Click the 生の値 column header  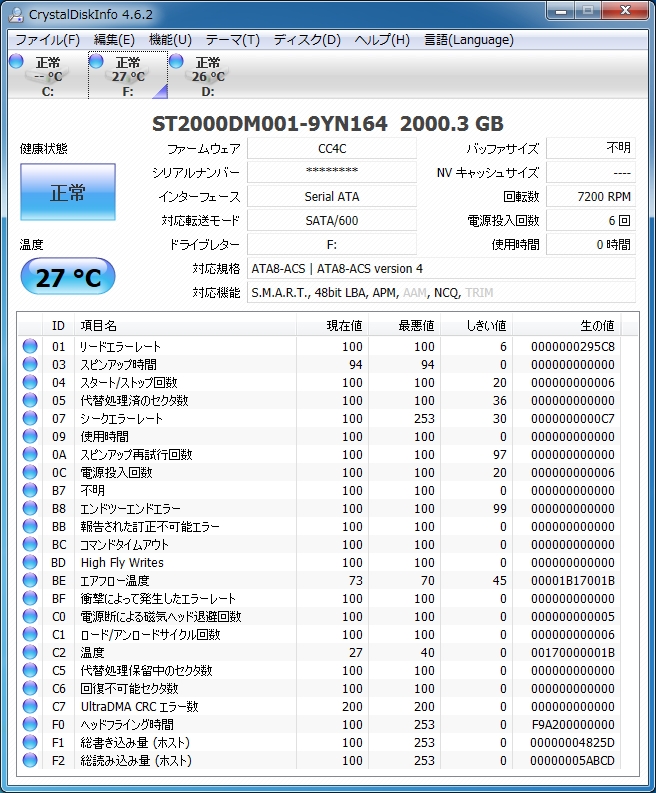pos(566,325)
